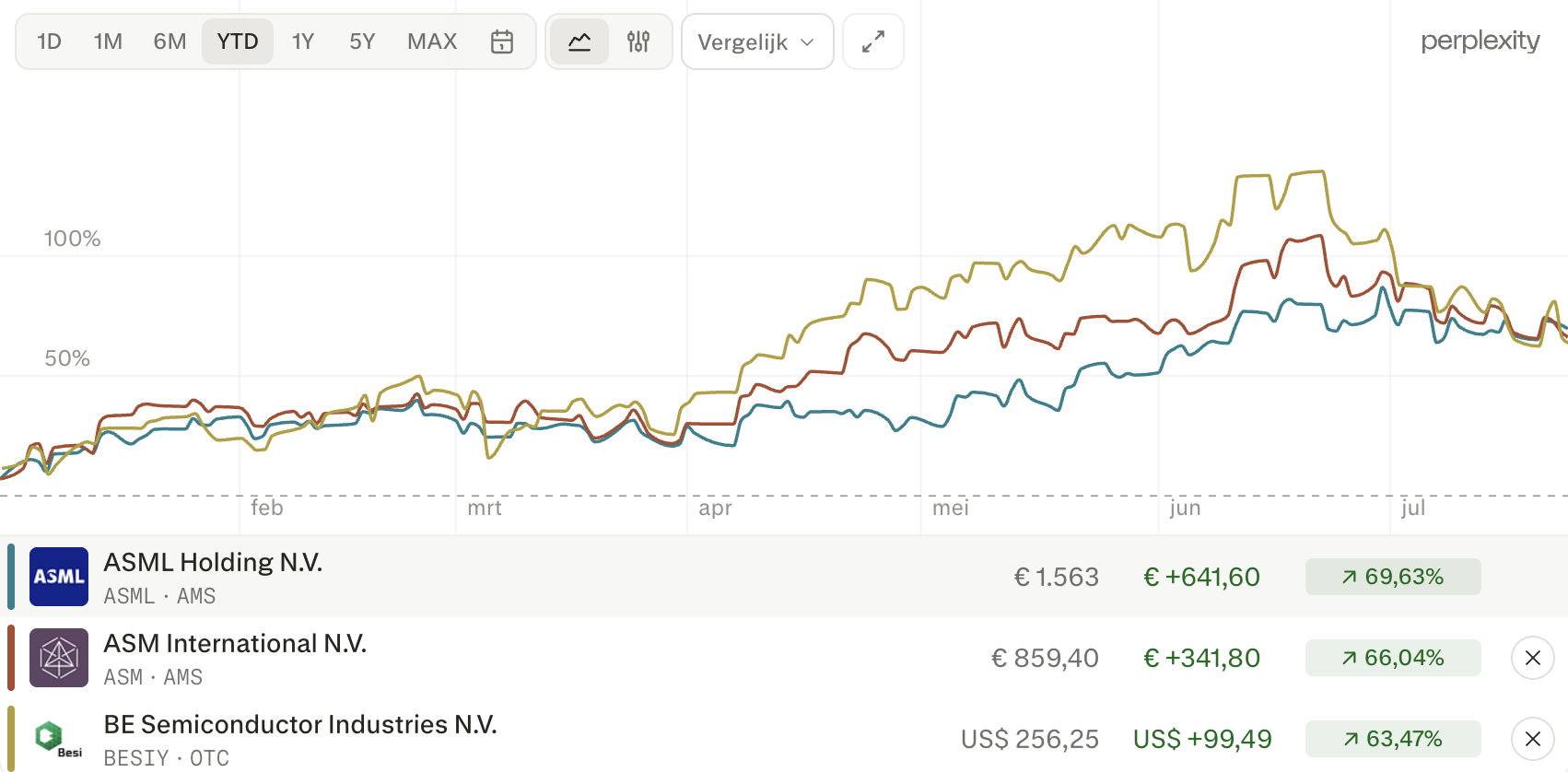Click the perplexity logo text
The image size is (1568, 772).
coord(1480,41)
